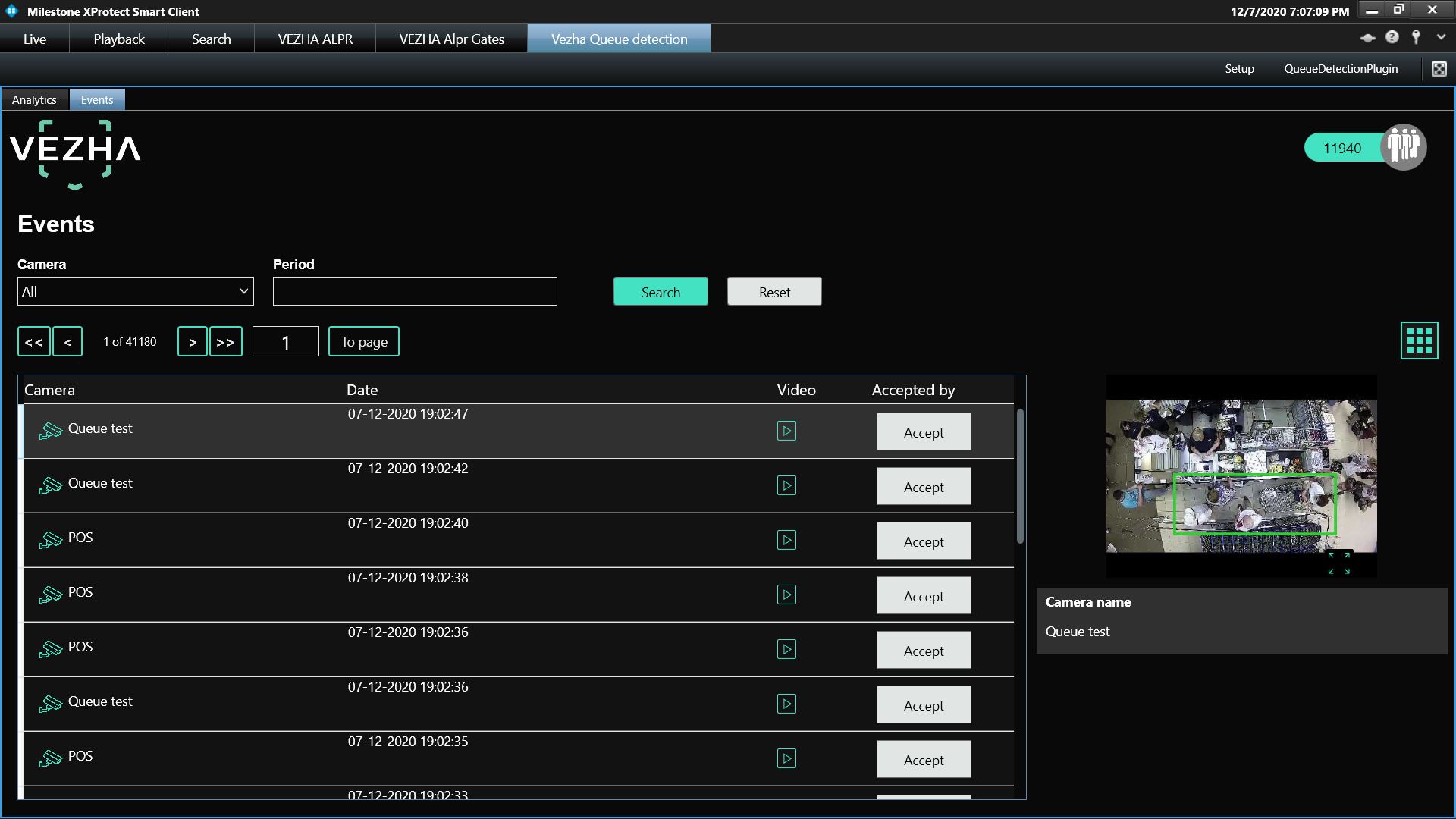Click the camera snapshot thumbnail
1456x819 pixels.
click(x=1241, y=476)
